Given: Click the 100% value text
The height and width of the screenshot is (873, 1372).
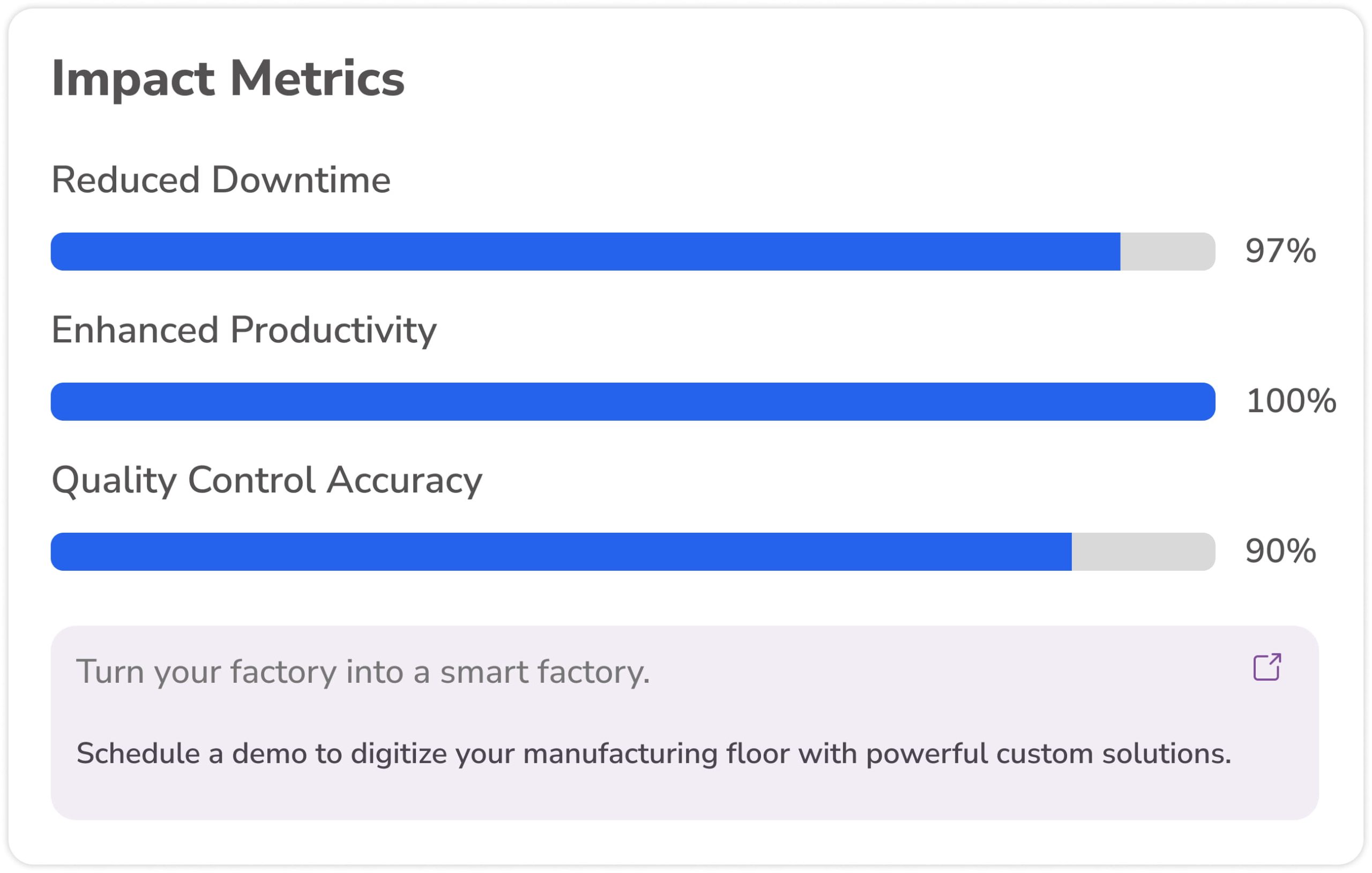Looking at the screenshot, I should click(x=1291, y=401).
